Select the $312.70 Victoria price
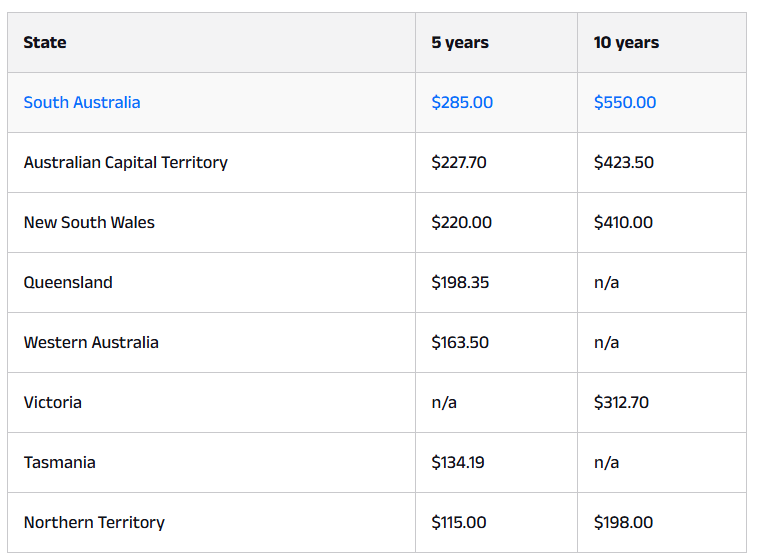The height and width of the screenshot is (557, 761). (621, 402)
